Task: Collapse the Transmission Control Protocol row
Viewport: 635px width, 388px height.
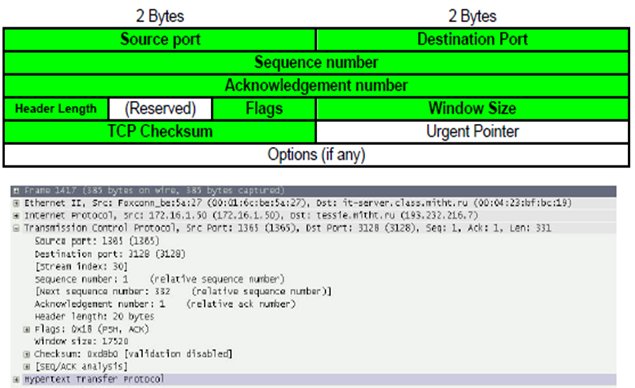Action: tap(16, 228)
